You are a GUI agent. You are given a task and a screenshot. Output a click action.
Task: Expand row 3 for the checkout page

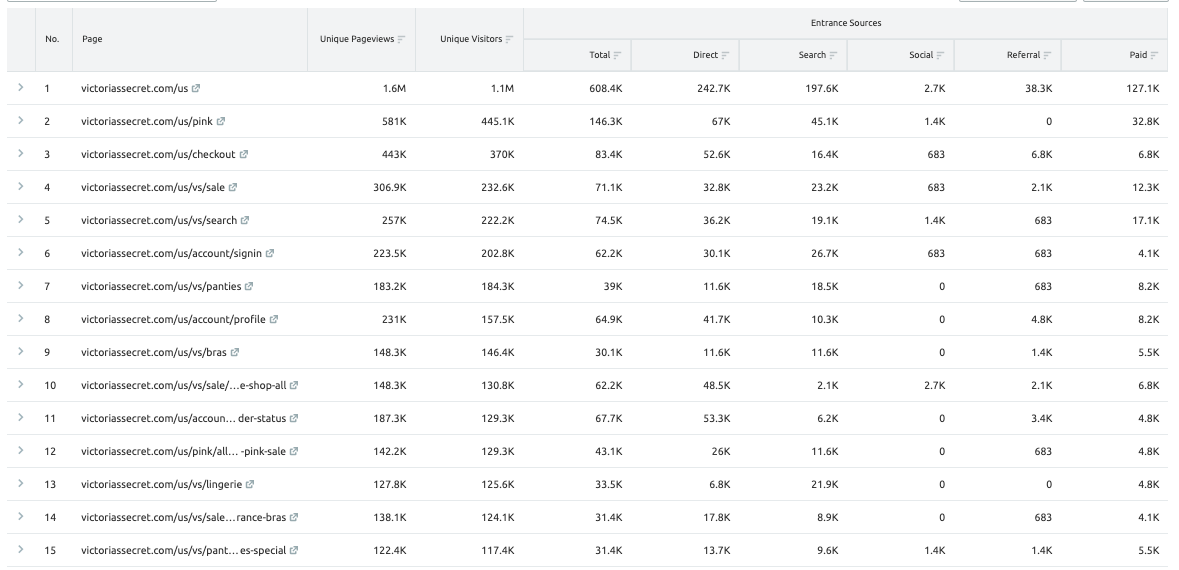pyautogui.click(x=21, y=153)
